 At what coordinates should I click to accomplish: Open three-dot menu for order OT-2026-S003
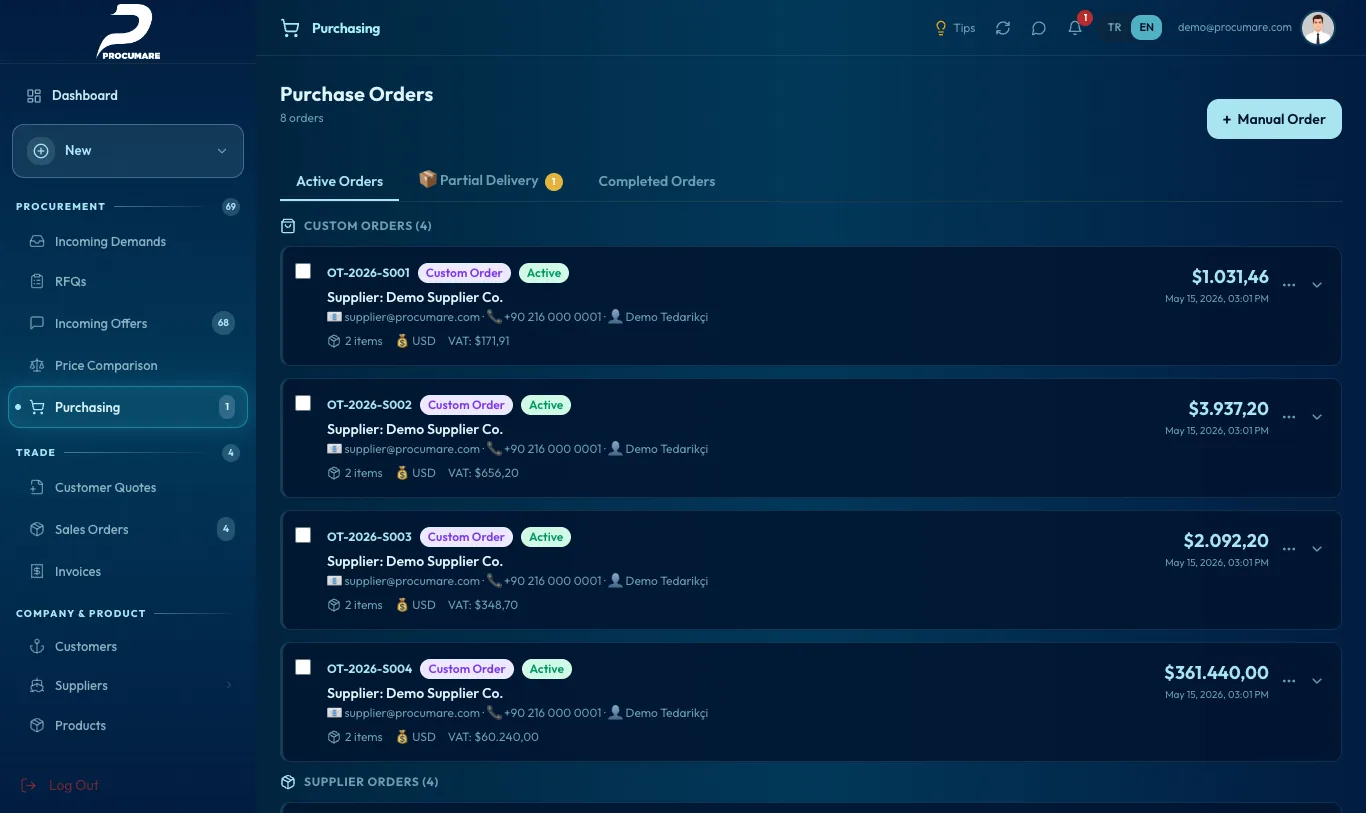(1289, 549)
